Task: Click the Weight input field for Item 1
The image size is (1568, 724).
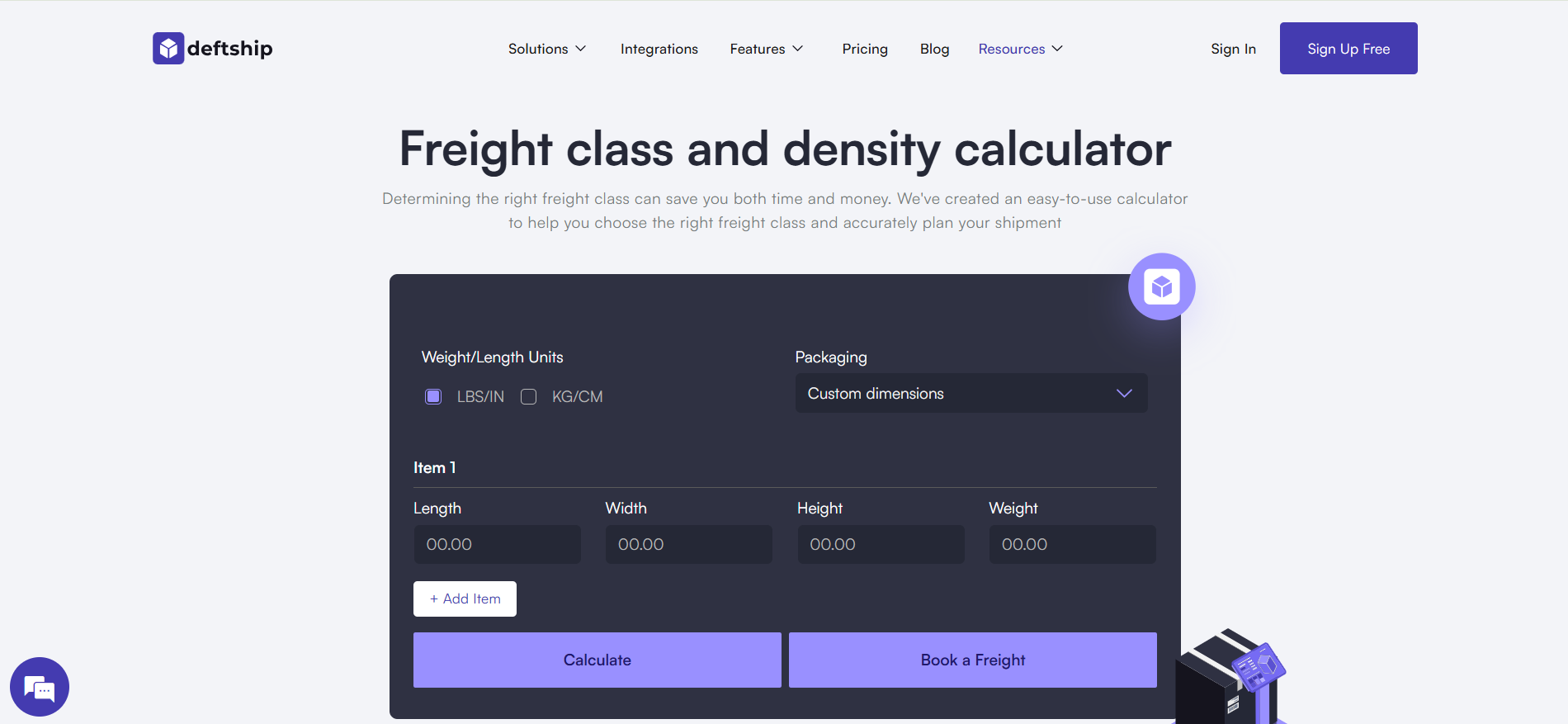Action: click(x=1072, y=544)
